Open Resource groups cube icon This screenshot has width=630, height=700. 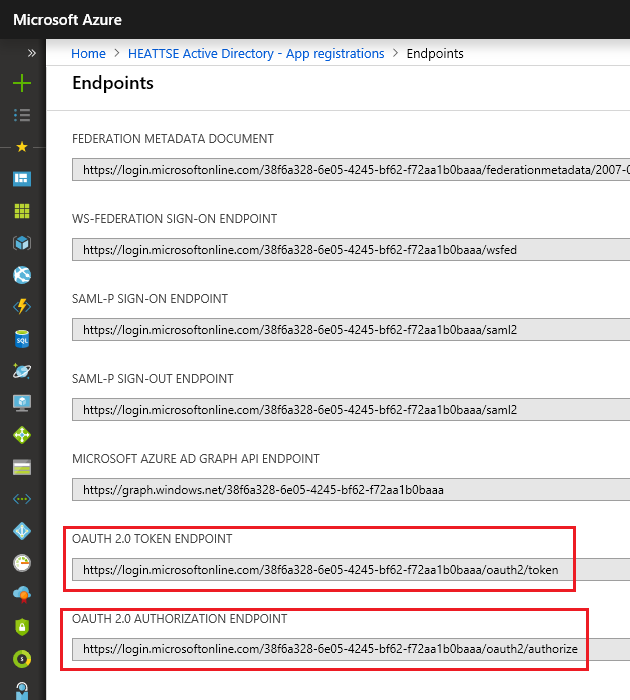(x=21, y=243)
